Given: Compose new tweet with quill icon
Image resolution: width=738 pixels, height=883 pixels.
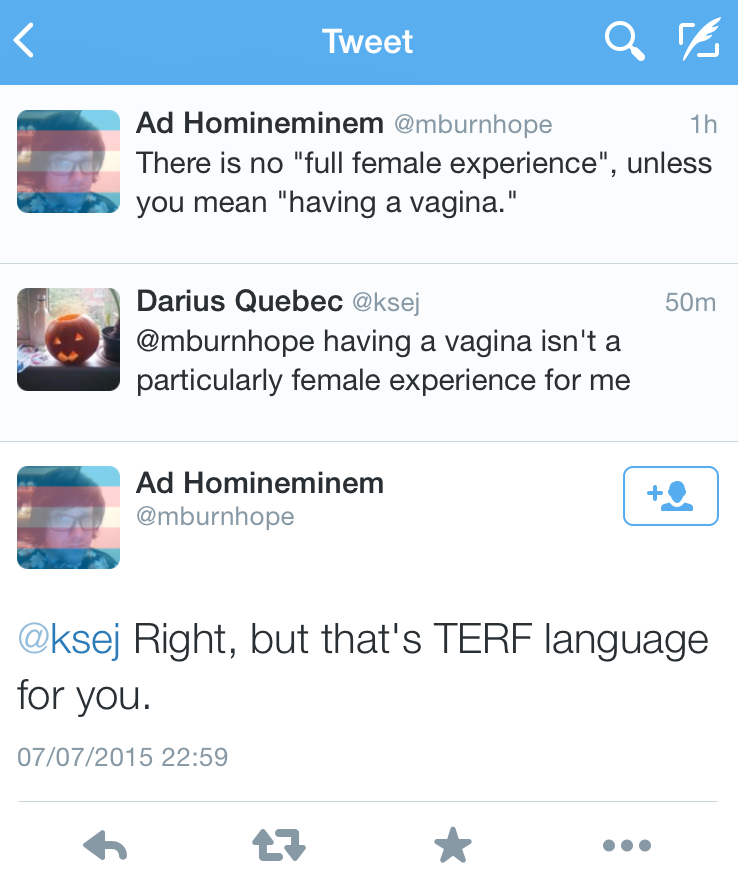Looking at the screenshot, I should (x=698, y=41).
